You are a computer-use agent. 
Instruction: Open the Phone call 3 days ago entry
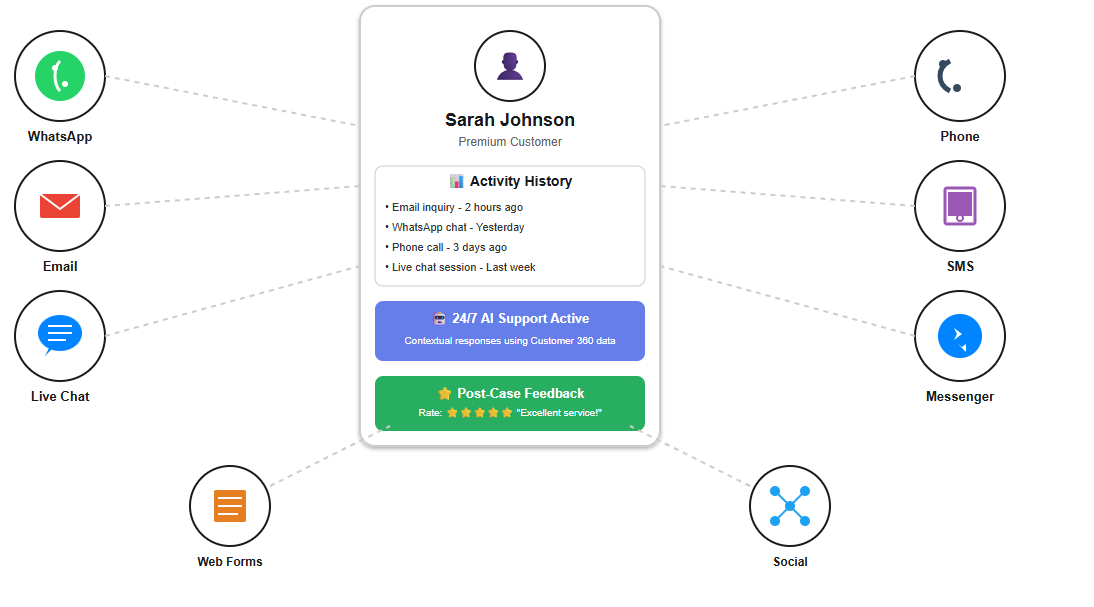(449, 248)
